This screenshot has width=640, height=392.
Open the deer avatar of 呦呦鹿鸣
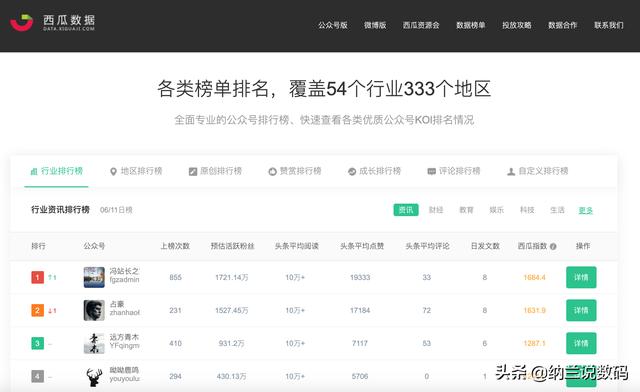tap(94, 376)
